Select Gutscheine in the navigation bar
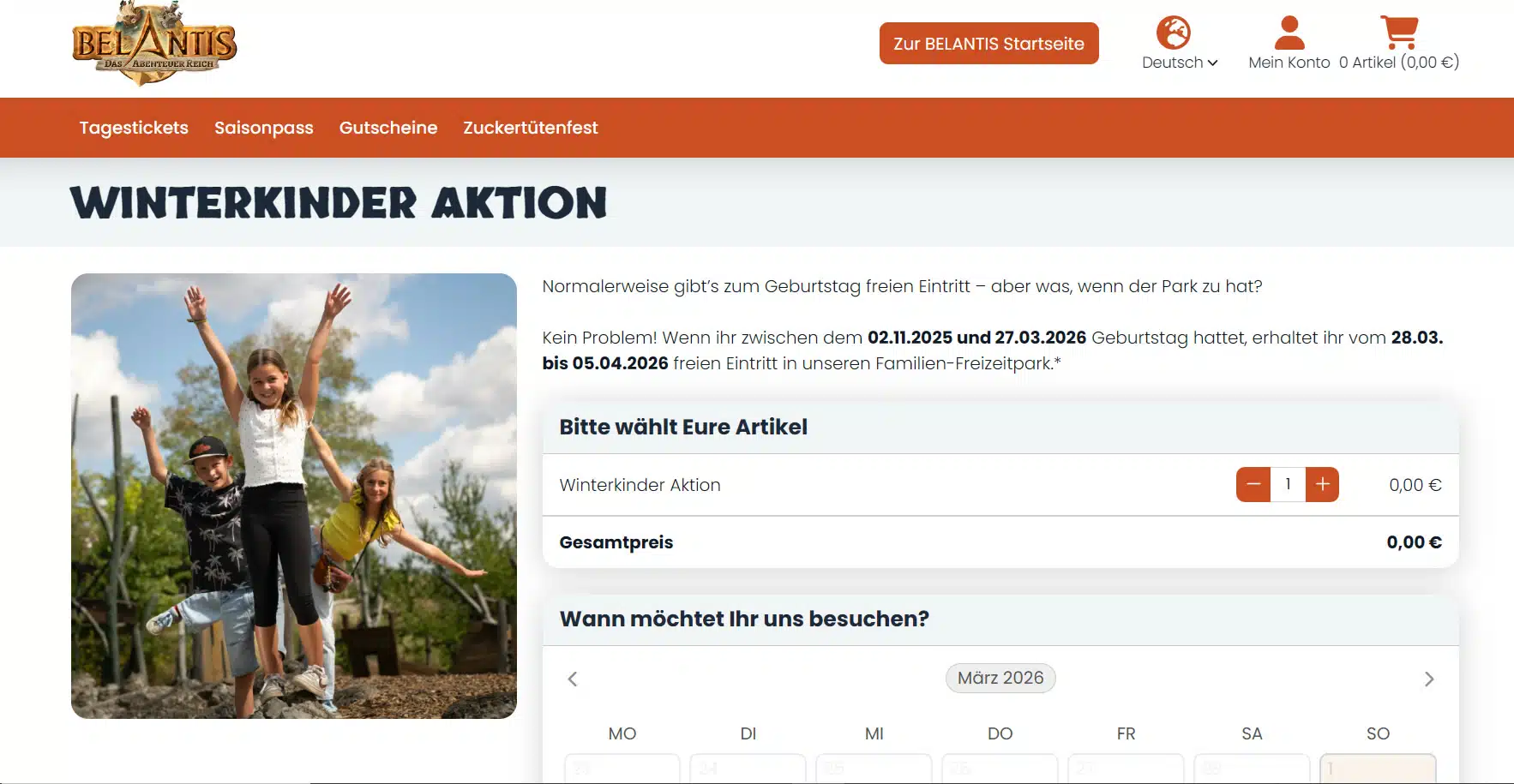The height and width of the screenshot is (784, 1514). click(388, 128)
